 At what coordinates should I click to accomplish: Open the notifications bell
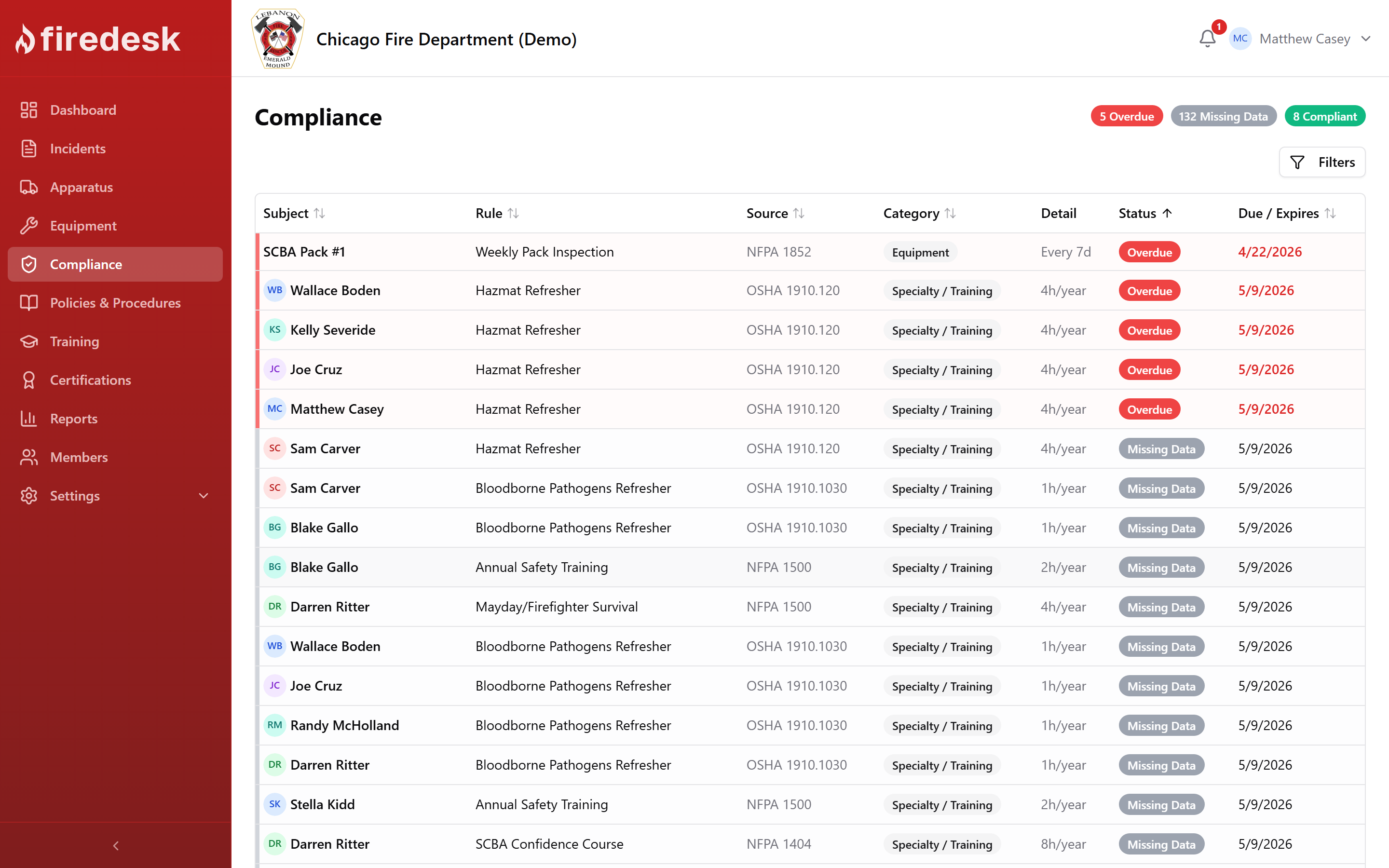point(1208,39)
